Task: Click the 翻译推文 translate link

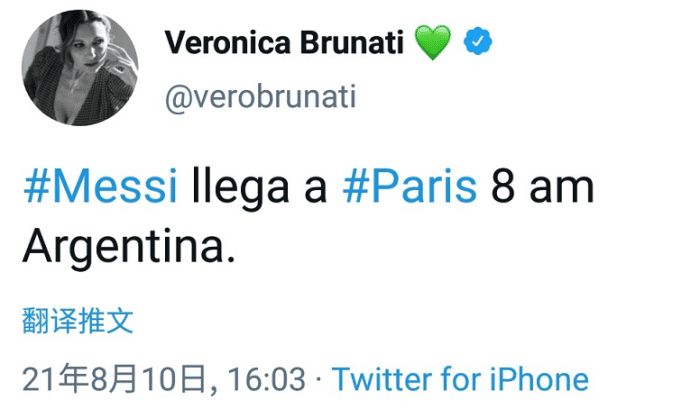Action: click(x=77, y=320)
